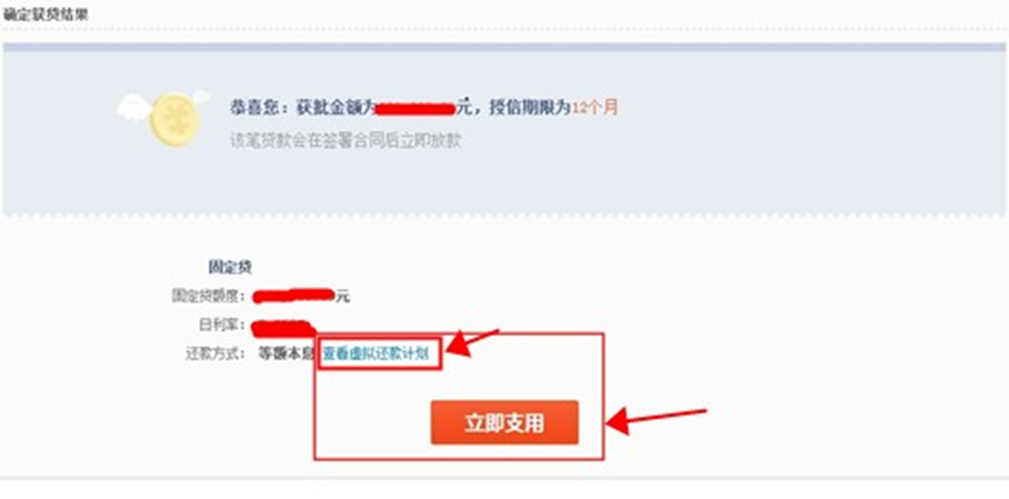Viewport: 1009px width, 499px height.
Task: Click the redacted 固定贷额度 amount value
Action: tap(295, 296)
